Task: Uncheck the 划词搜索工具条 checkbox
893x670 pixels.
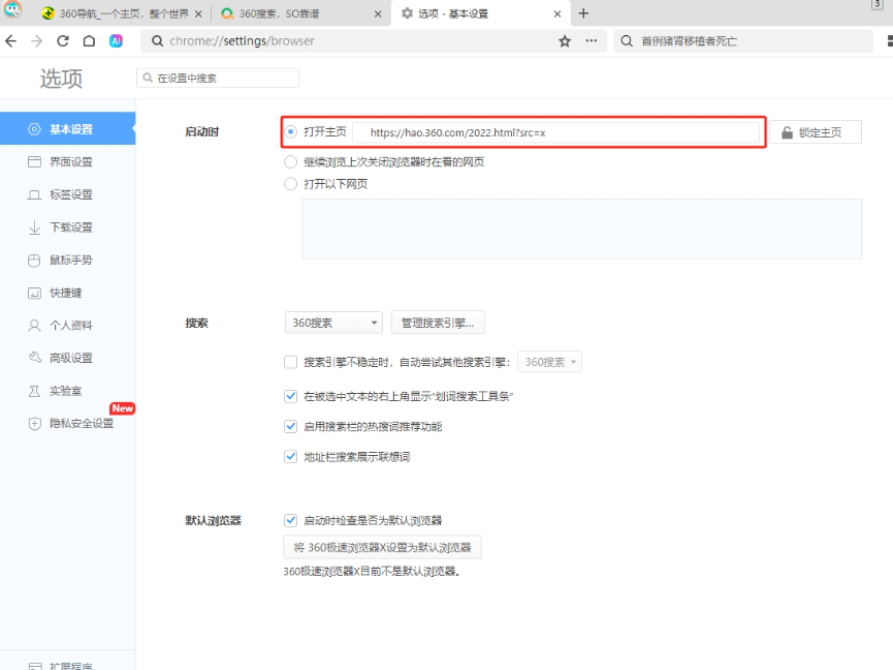Action: click(x=290, y=396)
